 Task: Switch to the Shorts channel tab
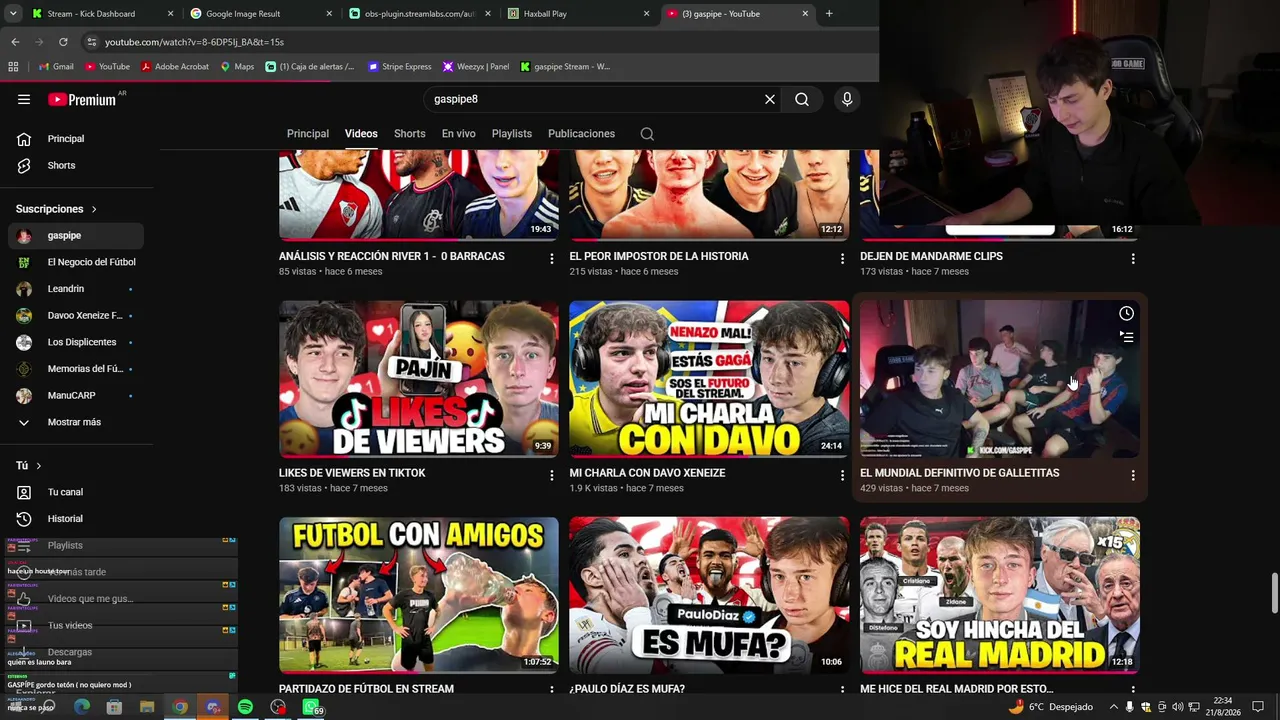click(410, 134)
